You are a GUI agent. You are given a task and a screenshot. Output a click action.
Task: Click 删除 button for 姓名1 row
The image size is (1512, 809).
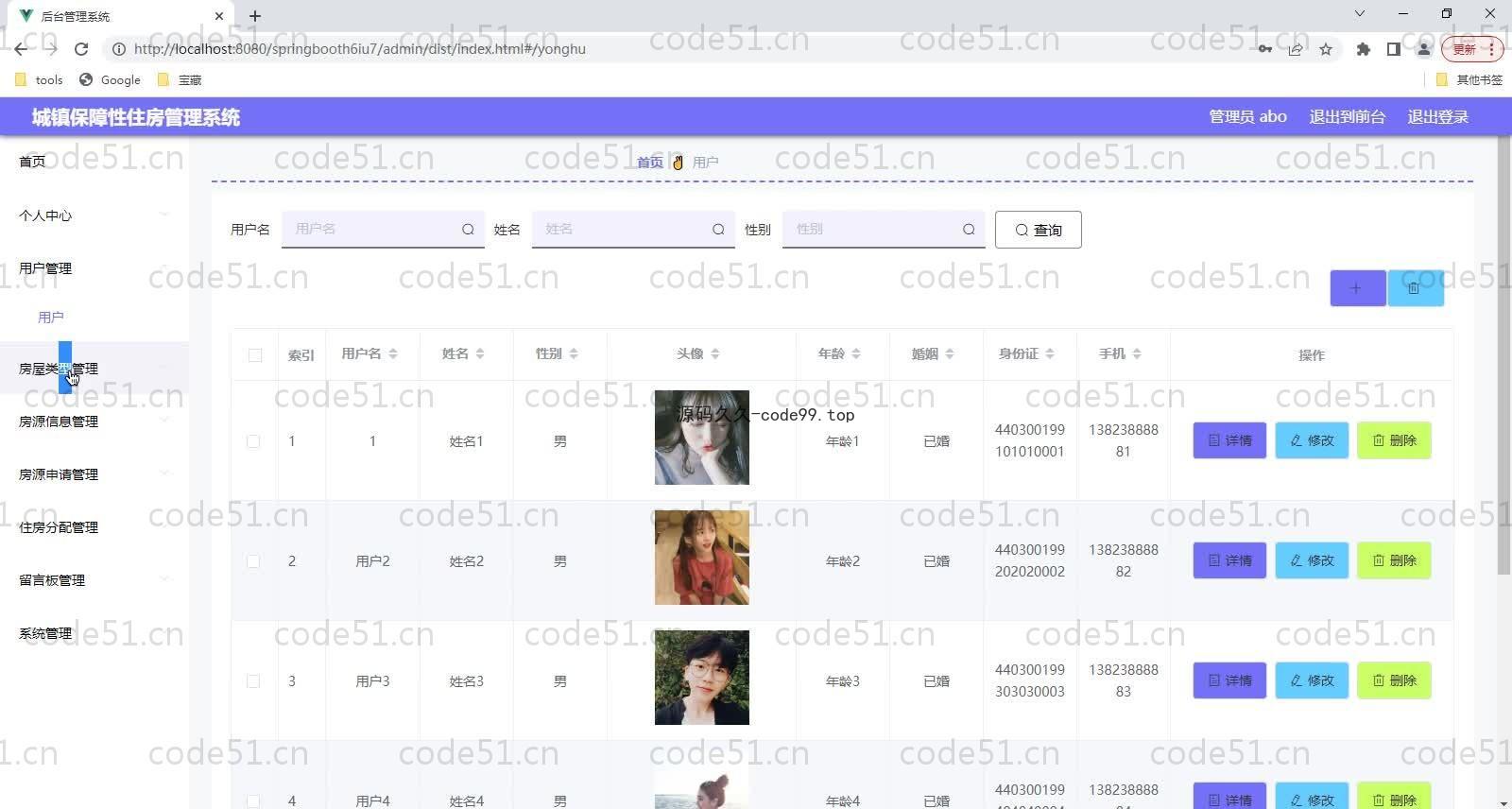(1394, 440)
